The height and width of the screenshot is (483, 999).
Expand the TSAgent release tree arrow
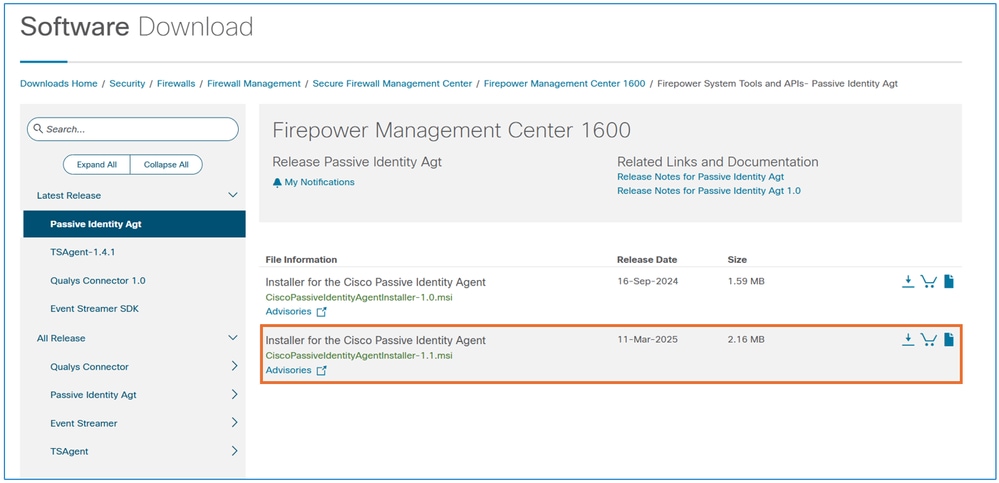(x=234, y=451)
